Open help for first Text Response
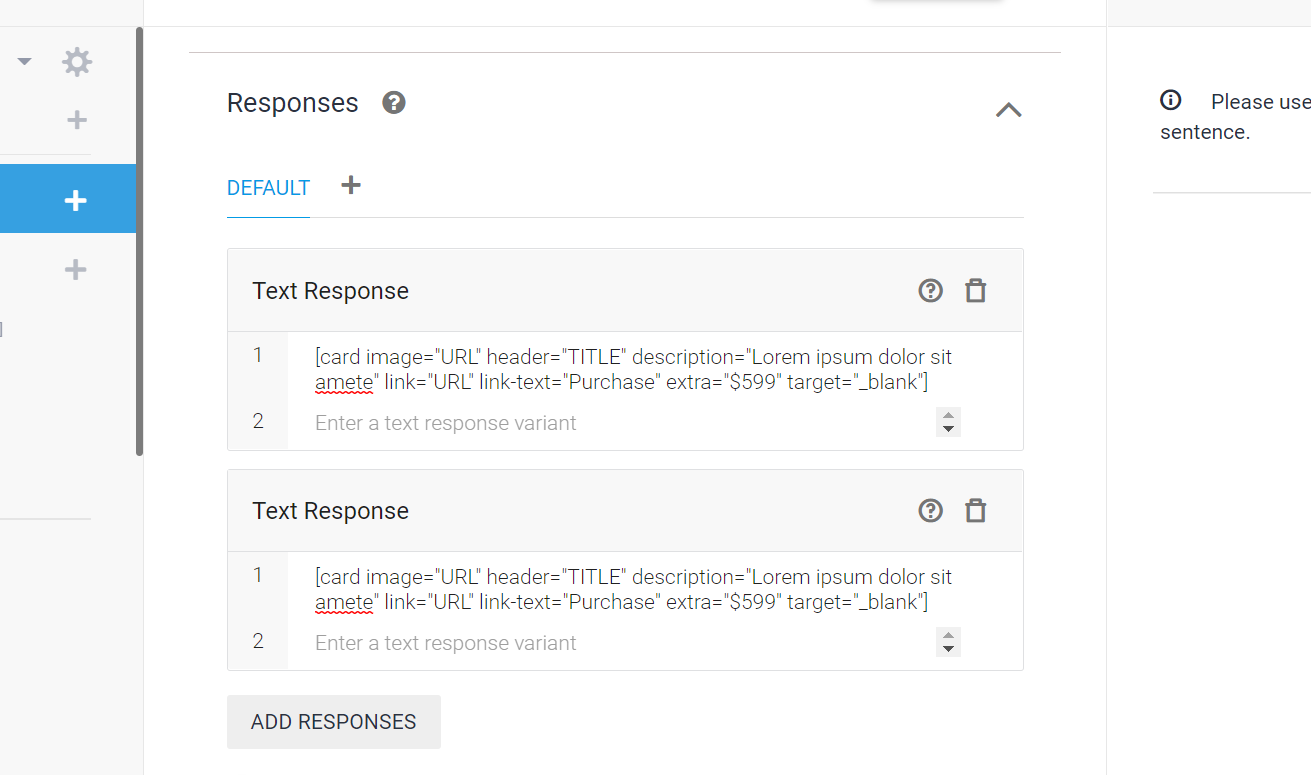Screen dimensions: 1311x775 (x=930, y=291)
